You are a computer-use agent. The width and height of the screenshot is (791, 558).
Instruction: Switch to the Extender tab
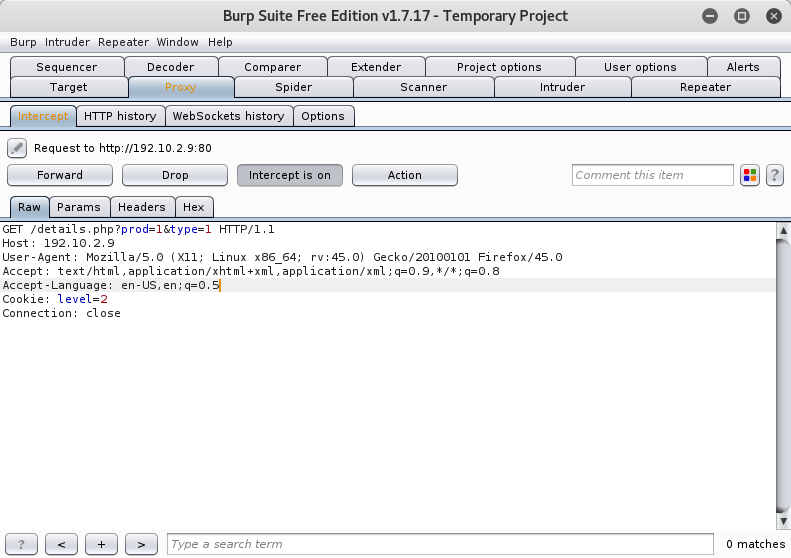(x=376, y=67)
